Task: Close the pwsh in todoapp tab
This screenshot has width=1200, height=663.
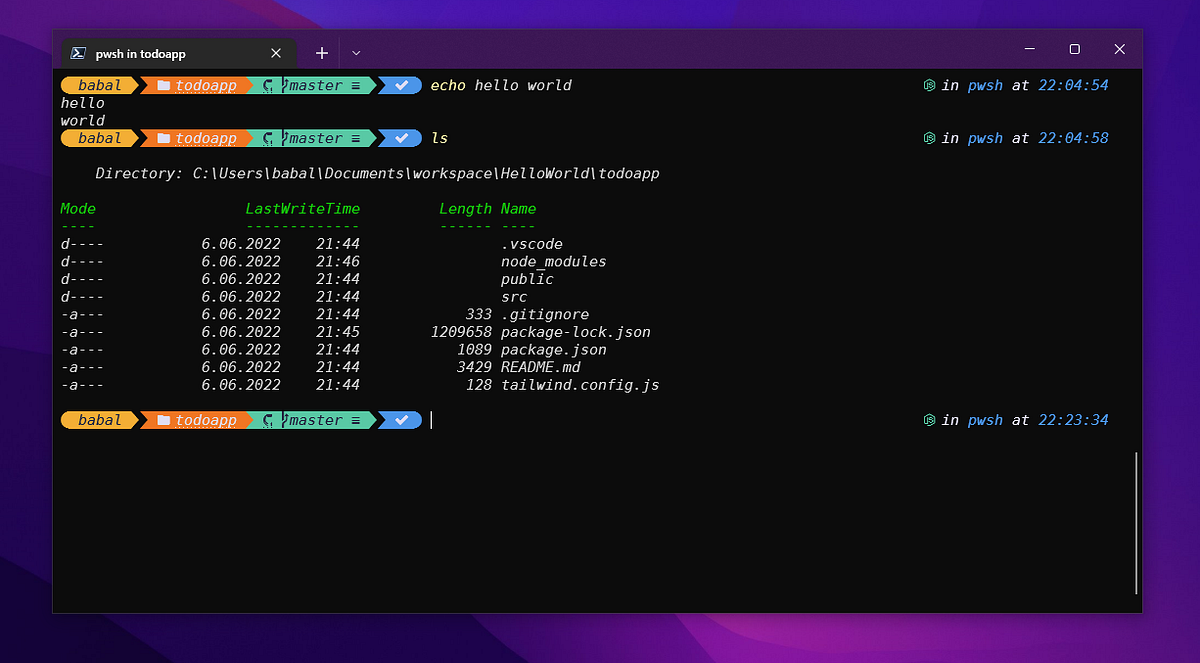Action: click(x=277, y=52)
